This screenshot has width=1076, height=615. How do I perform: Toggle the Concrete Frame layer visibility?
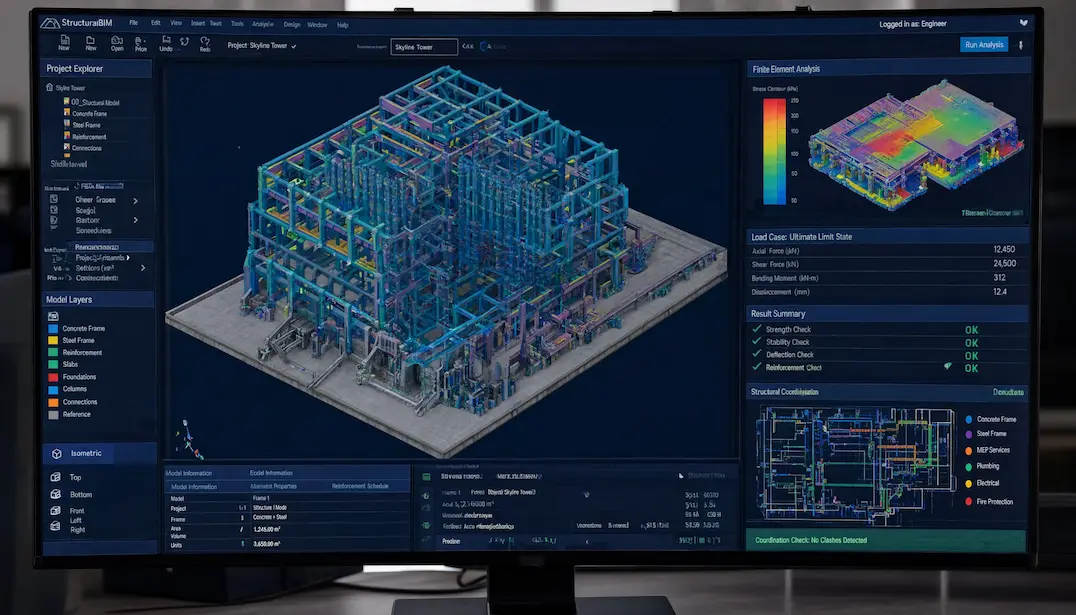[x=53, y=328]
